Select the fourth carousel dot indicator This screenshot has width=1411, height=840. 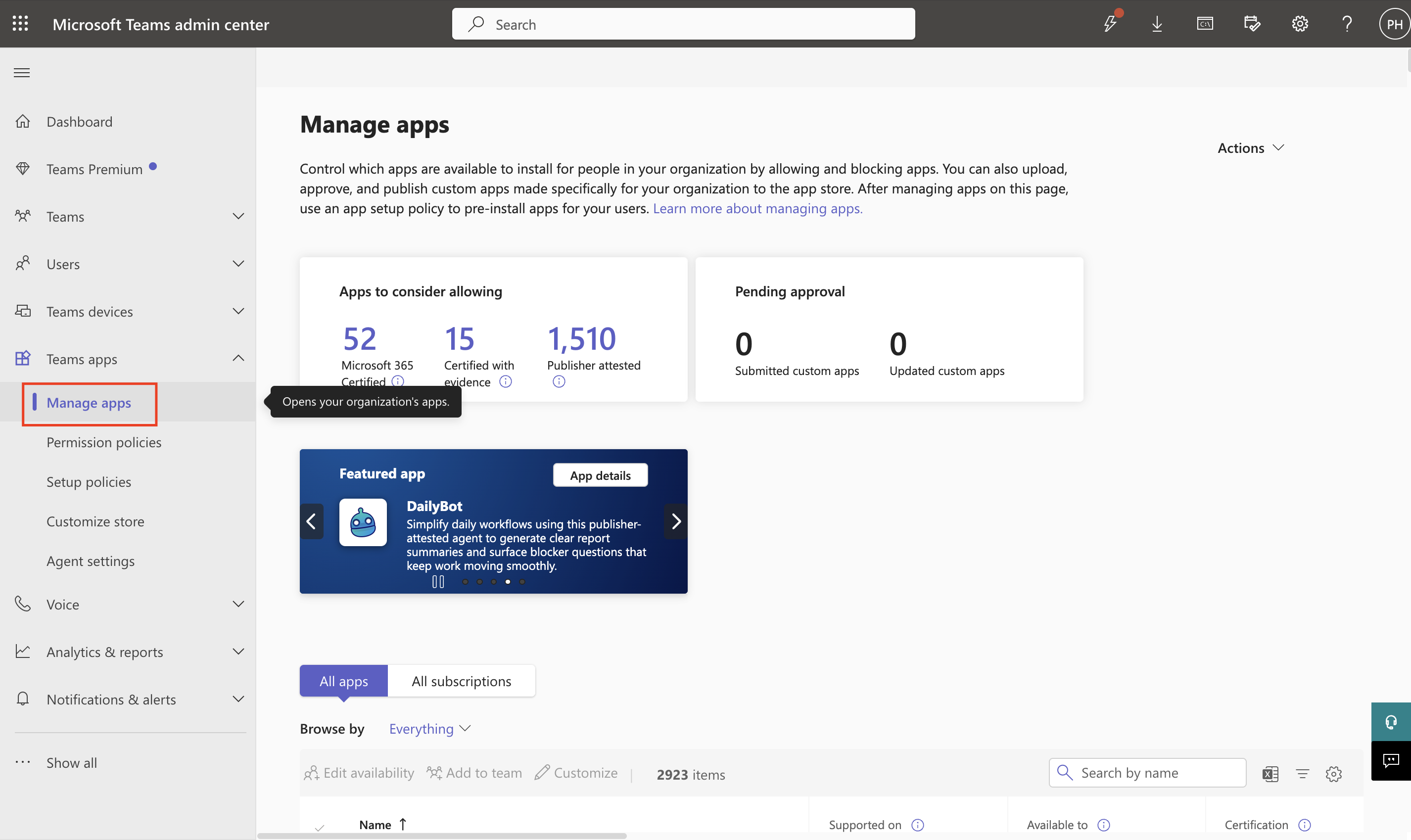pos(508,582)
